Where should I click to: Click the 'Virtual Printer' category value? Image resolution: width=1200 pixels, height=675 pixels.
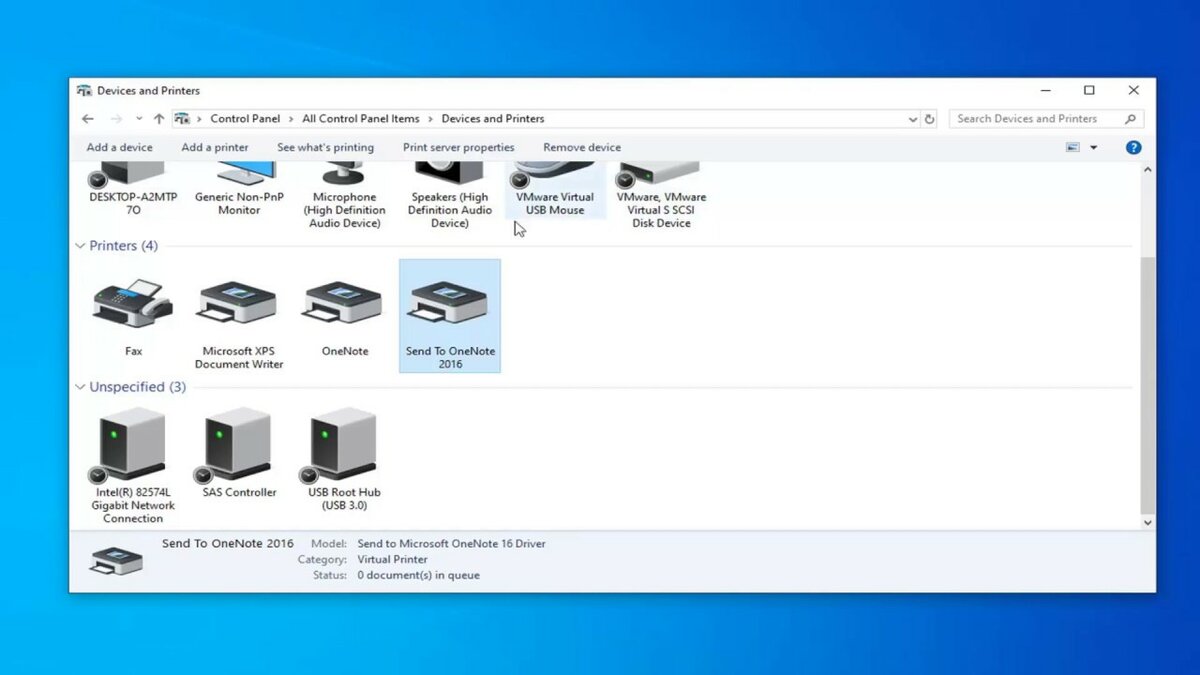point(392,559)
